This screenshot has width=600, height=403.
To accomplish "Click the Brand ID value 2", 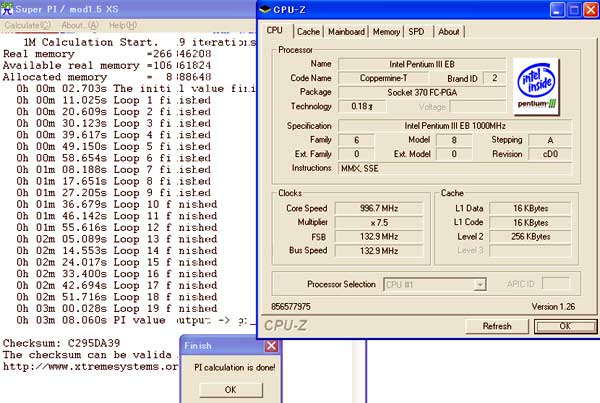I will click(494, 78).
